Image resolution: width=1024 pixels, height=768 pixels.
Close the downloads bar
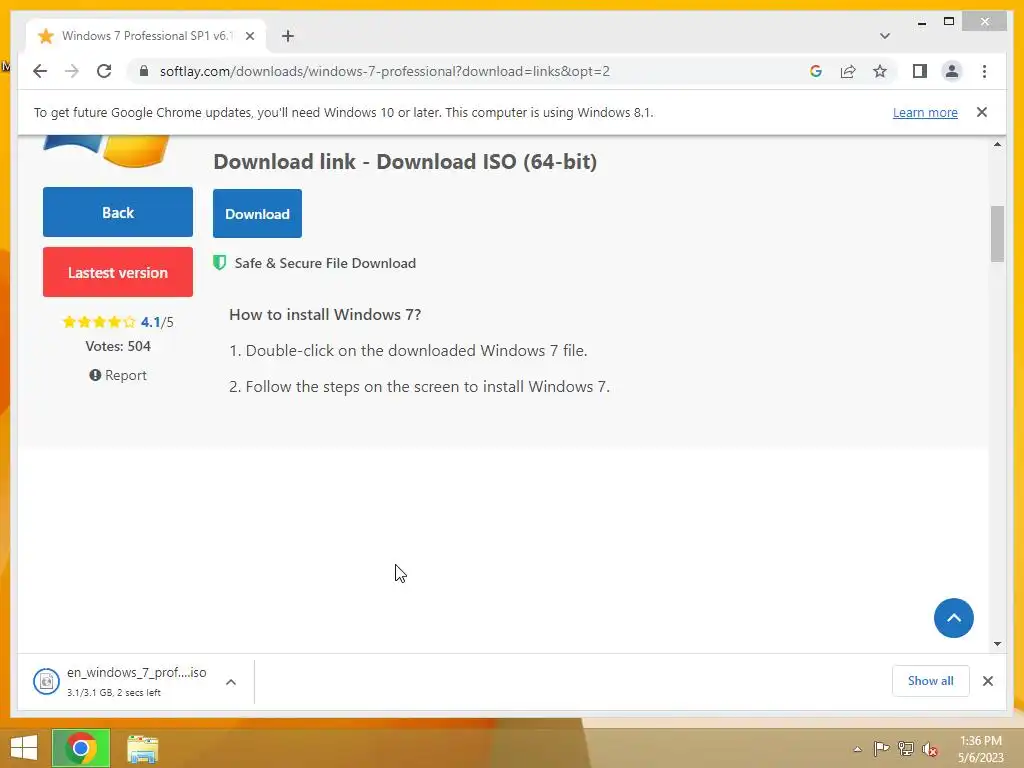click(988, 681)
